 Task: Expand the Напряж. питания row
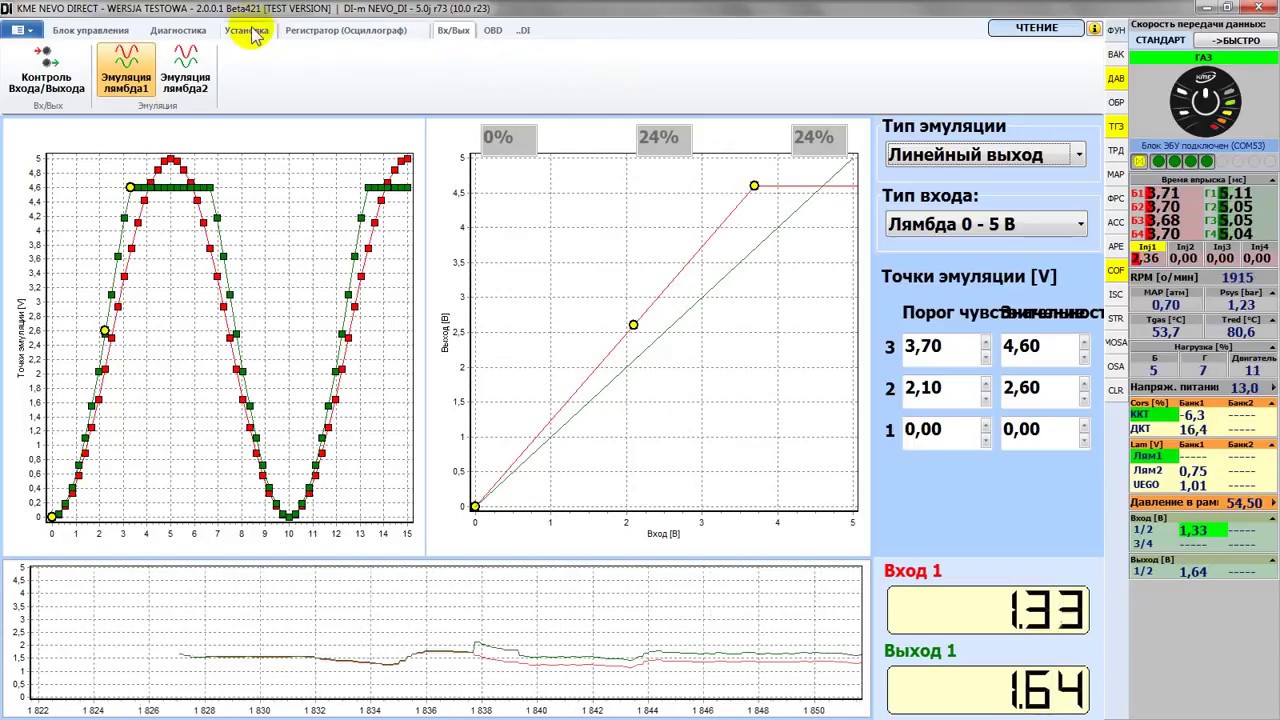[x=1273, y=387]
